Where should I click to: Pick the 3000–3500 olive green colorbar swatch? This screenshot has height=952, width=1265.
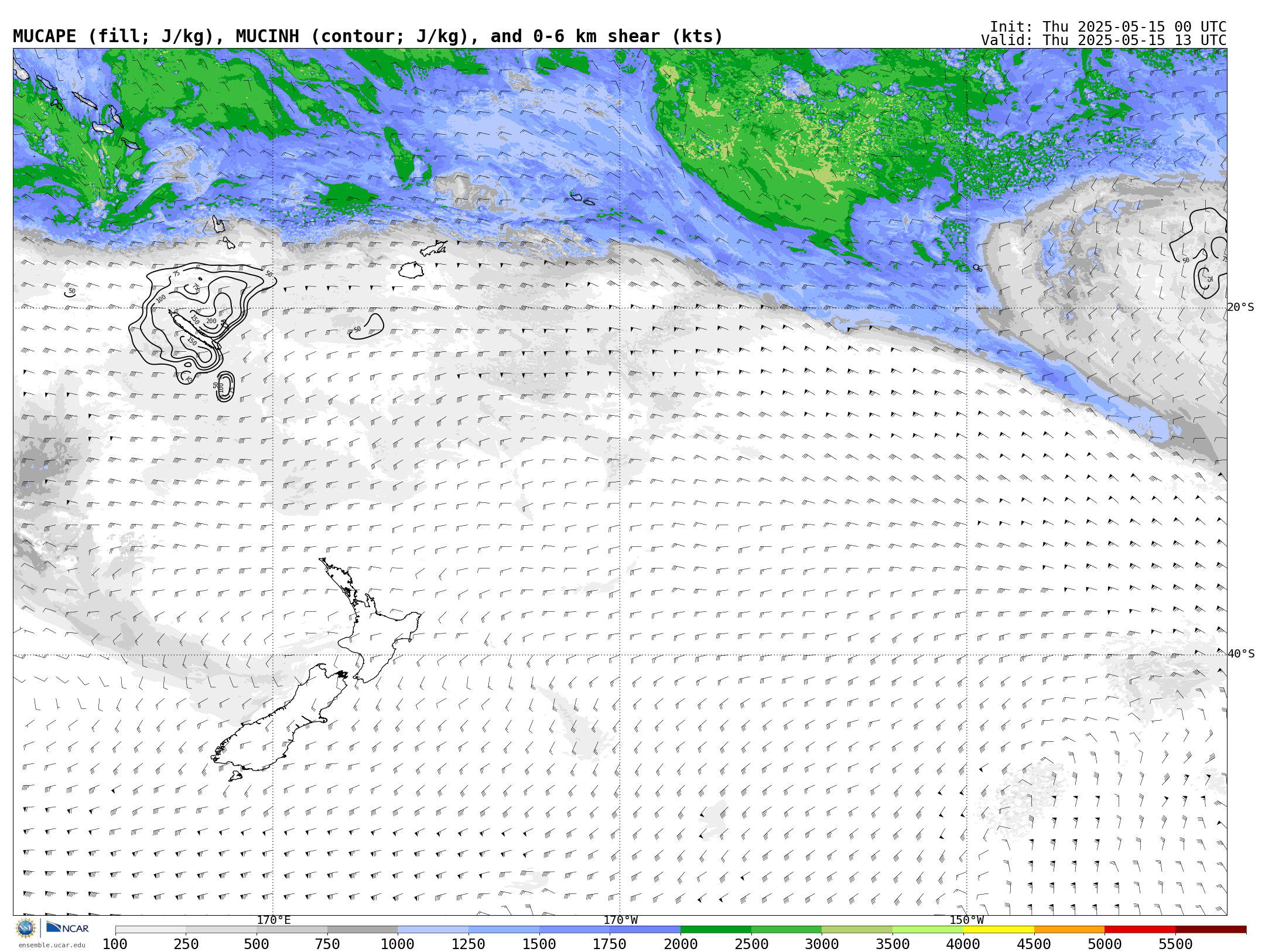[x=857, y=930]
